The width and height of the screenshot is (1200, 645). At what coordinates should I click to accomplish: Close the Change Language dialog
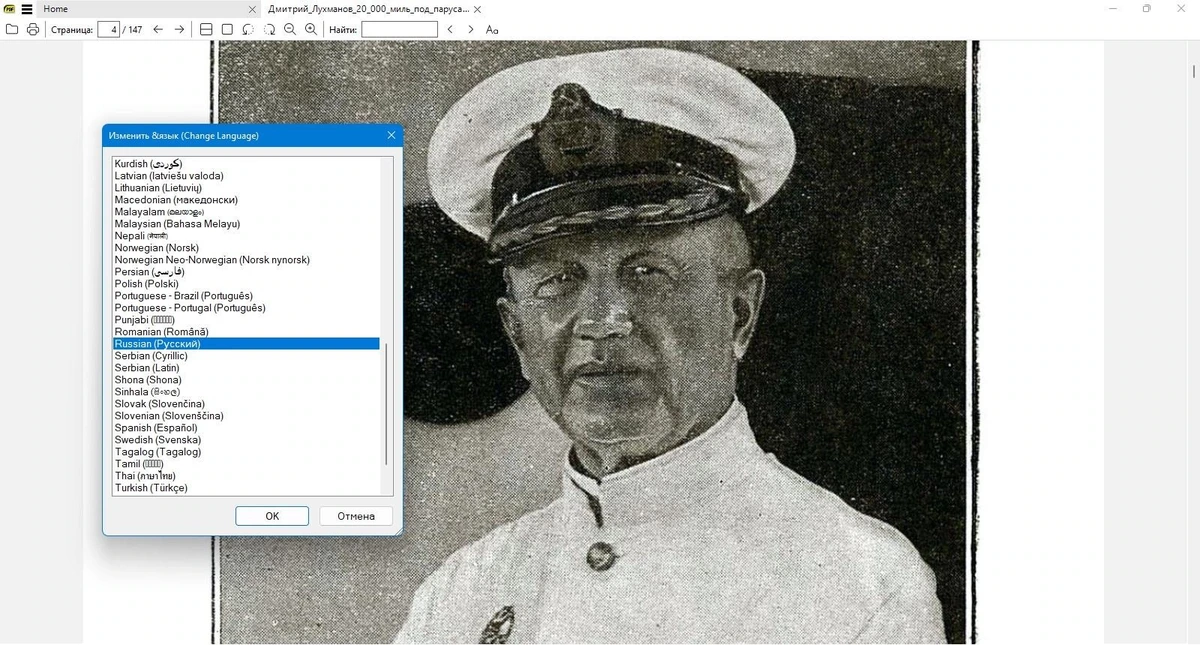[391, 135]
